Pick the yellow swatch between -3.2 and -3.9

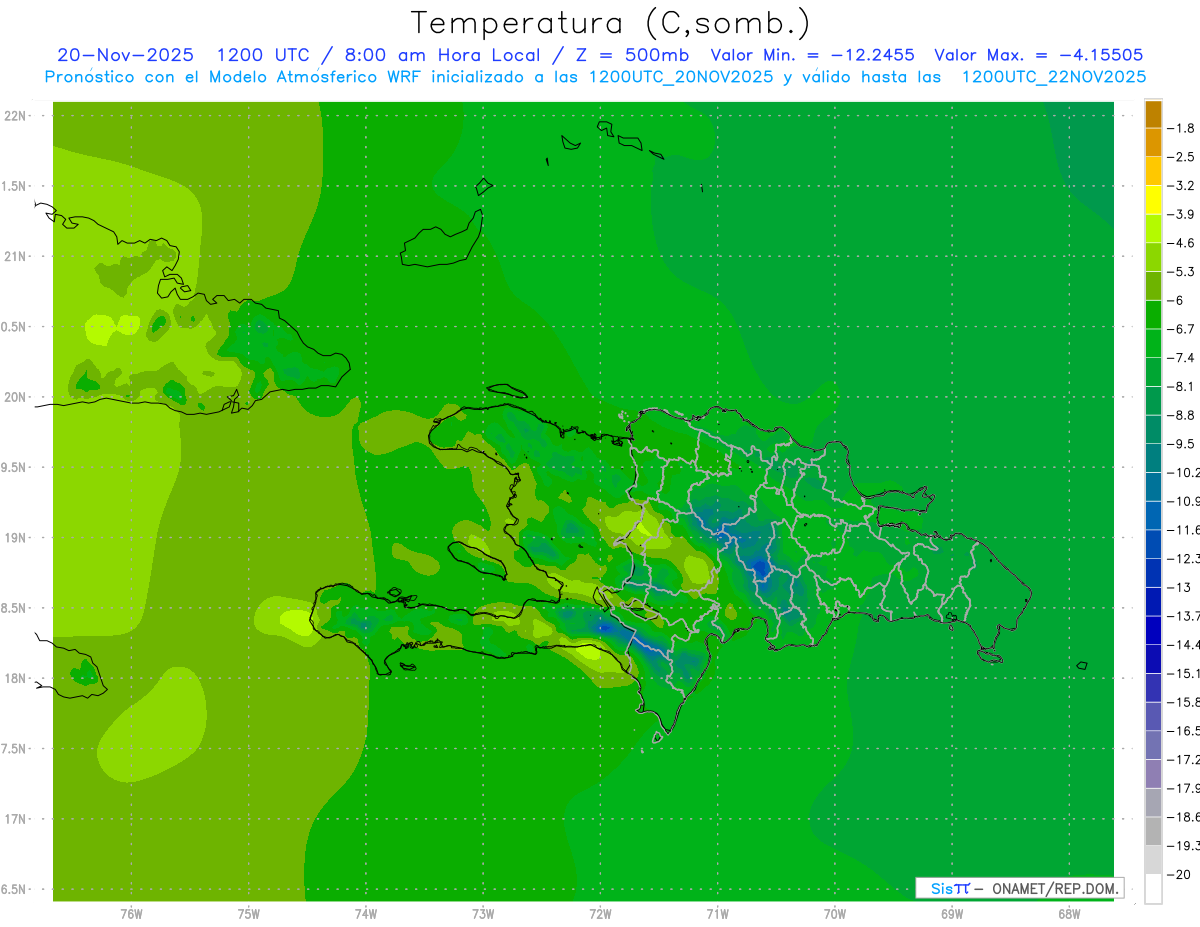pyautogui.click(x=1153, y=200)
